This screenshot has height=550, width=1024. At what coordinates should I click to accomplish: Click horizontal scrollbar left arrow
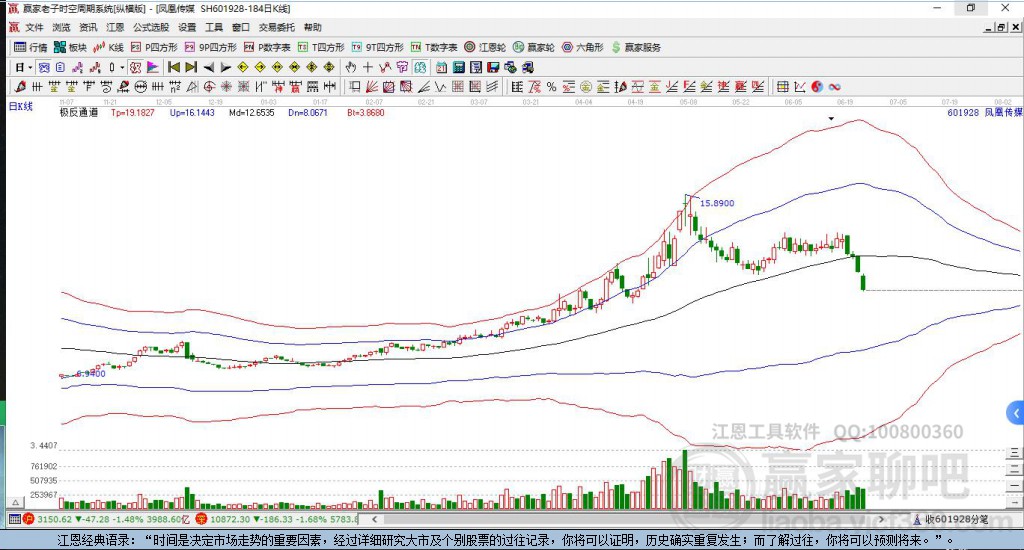coord(374,519)
